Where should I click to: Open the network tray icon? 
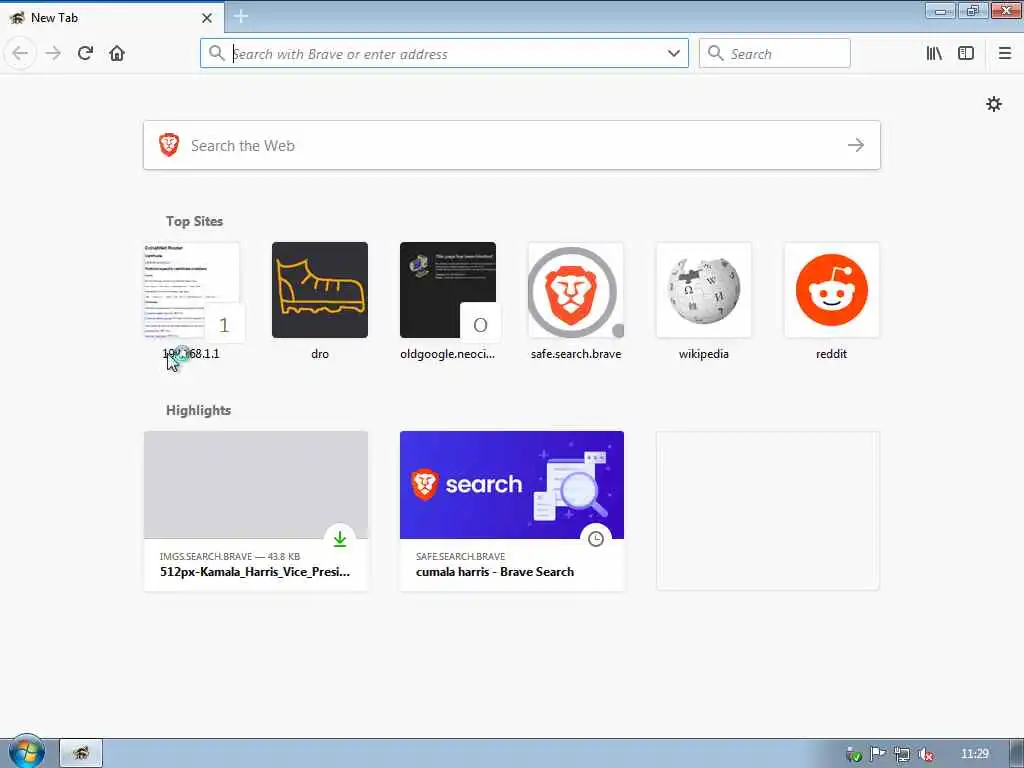pyautogui.click(x=902, y=754)
